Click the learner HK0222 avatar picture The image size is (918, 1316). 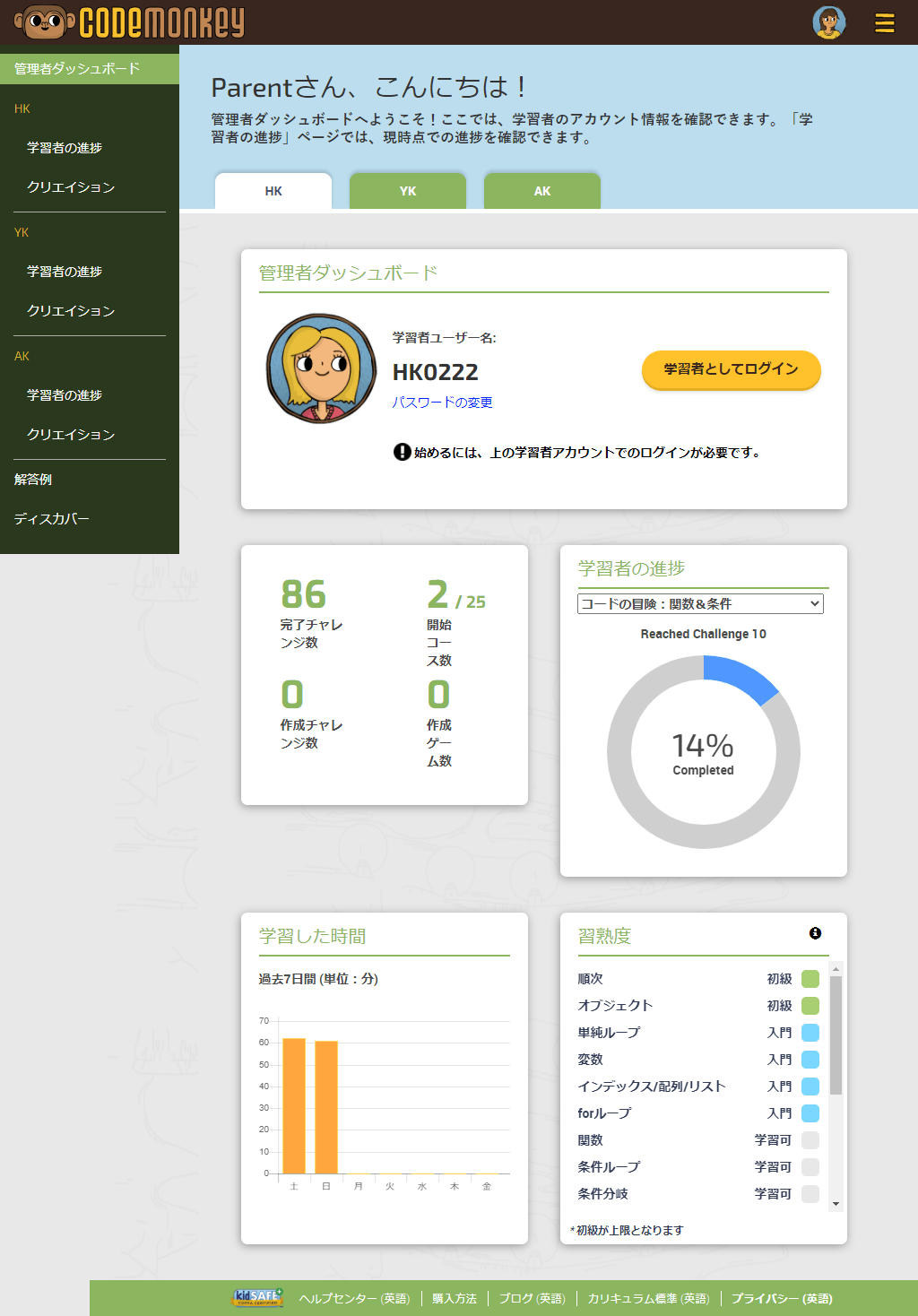coord(322,368)
